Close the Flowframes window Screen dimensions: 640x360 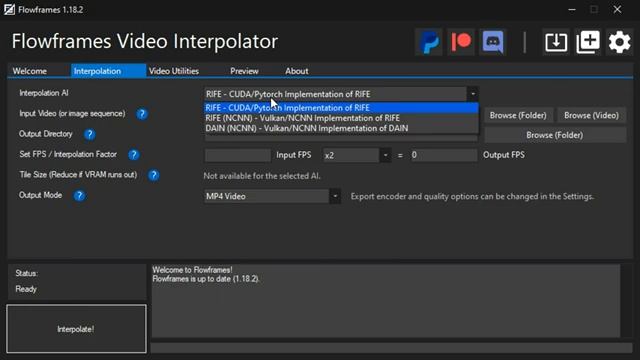tap(617, 9)
